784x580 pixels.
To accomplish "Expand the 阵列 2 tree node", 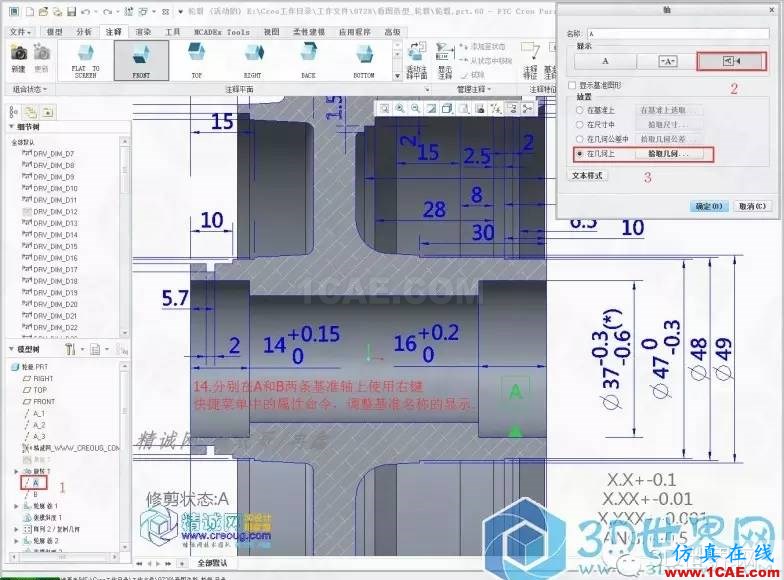I will 16,529.
